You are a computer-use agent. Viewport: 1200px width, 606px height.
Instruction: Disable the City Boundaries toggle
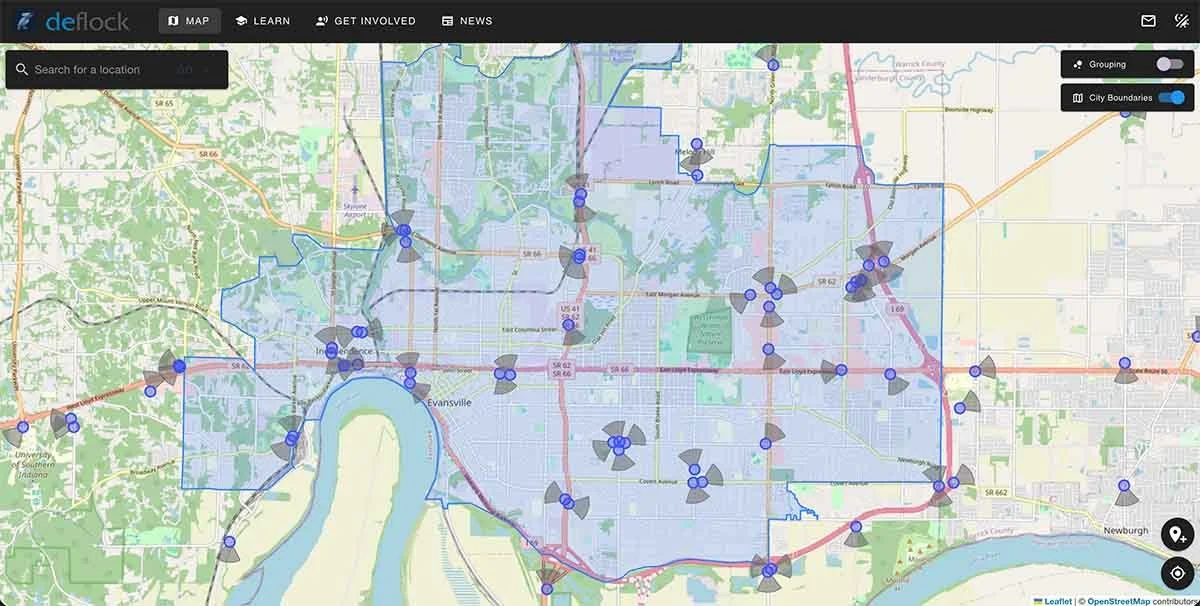[1171, 97]
